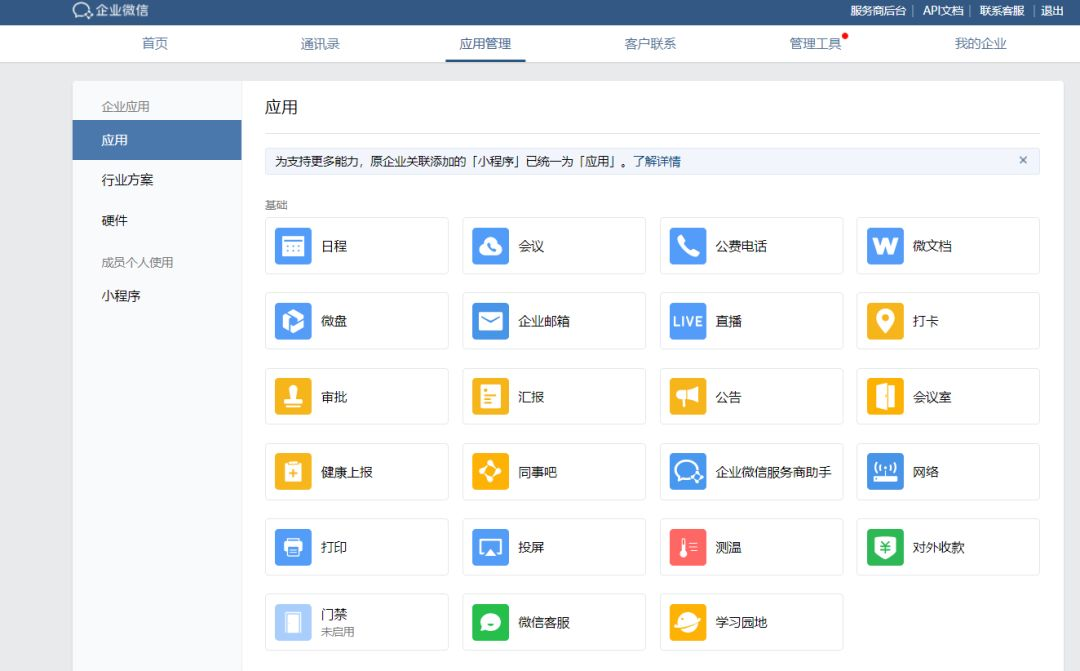Viewport: 1080px width, 671px height.
Task: Open the 日程 calendar app icon
Action: click(293, 246)
